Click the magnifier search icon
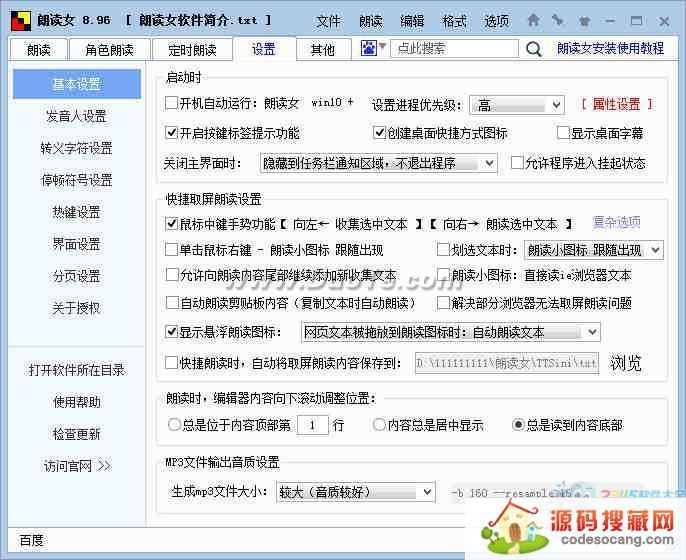Viewport: 686px width, 560px height. (533, 48)
